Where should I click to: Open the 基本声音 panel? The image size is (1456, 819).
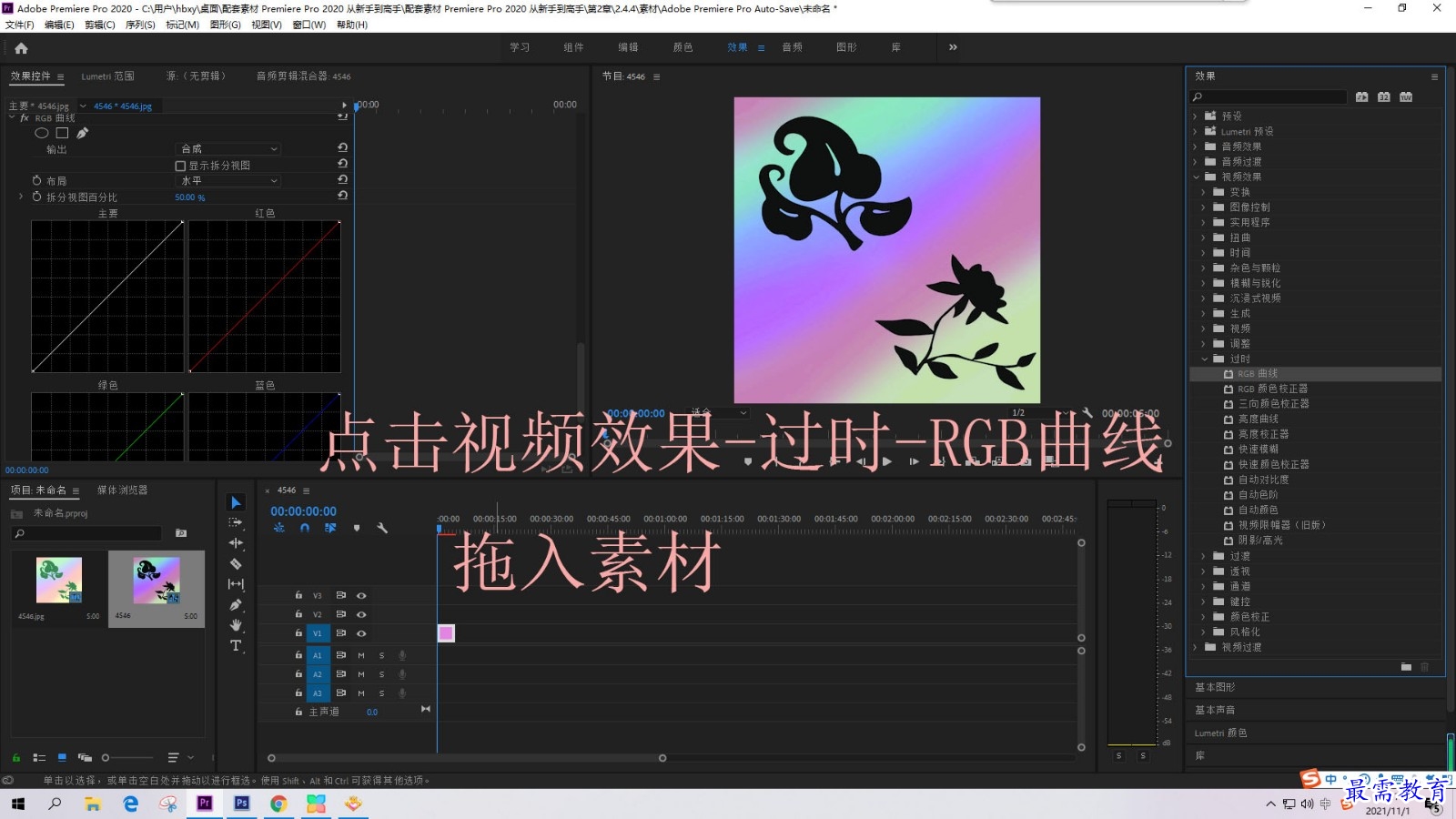tap(1215, 710)
